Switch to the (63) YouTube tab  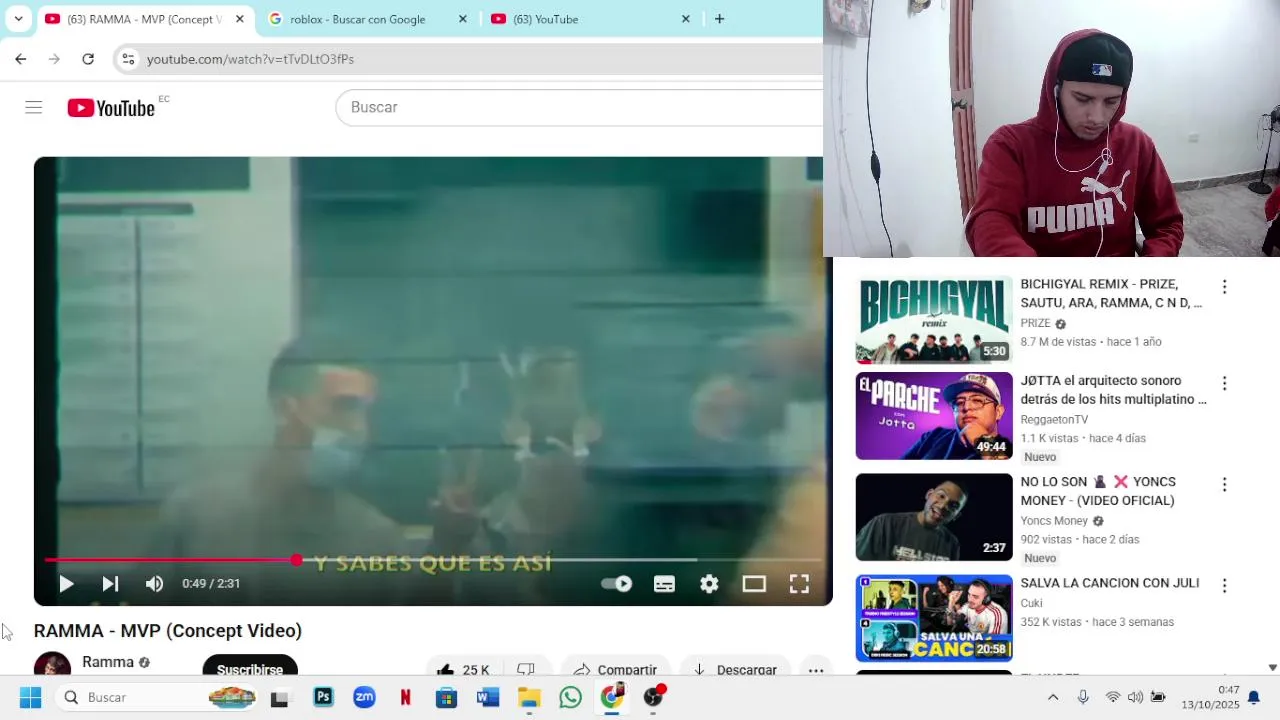[x=580, y=19]
